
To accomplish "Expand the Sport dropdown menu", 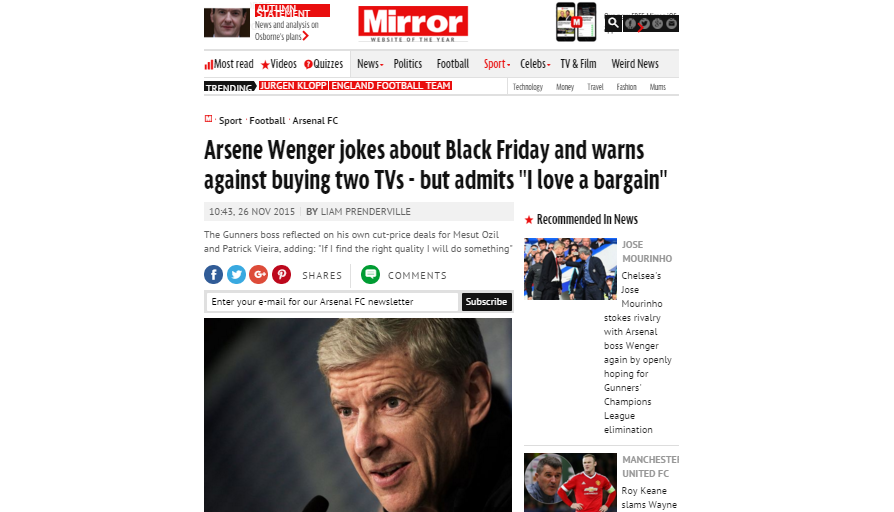I will (x=497, y=64).
